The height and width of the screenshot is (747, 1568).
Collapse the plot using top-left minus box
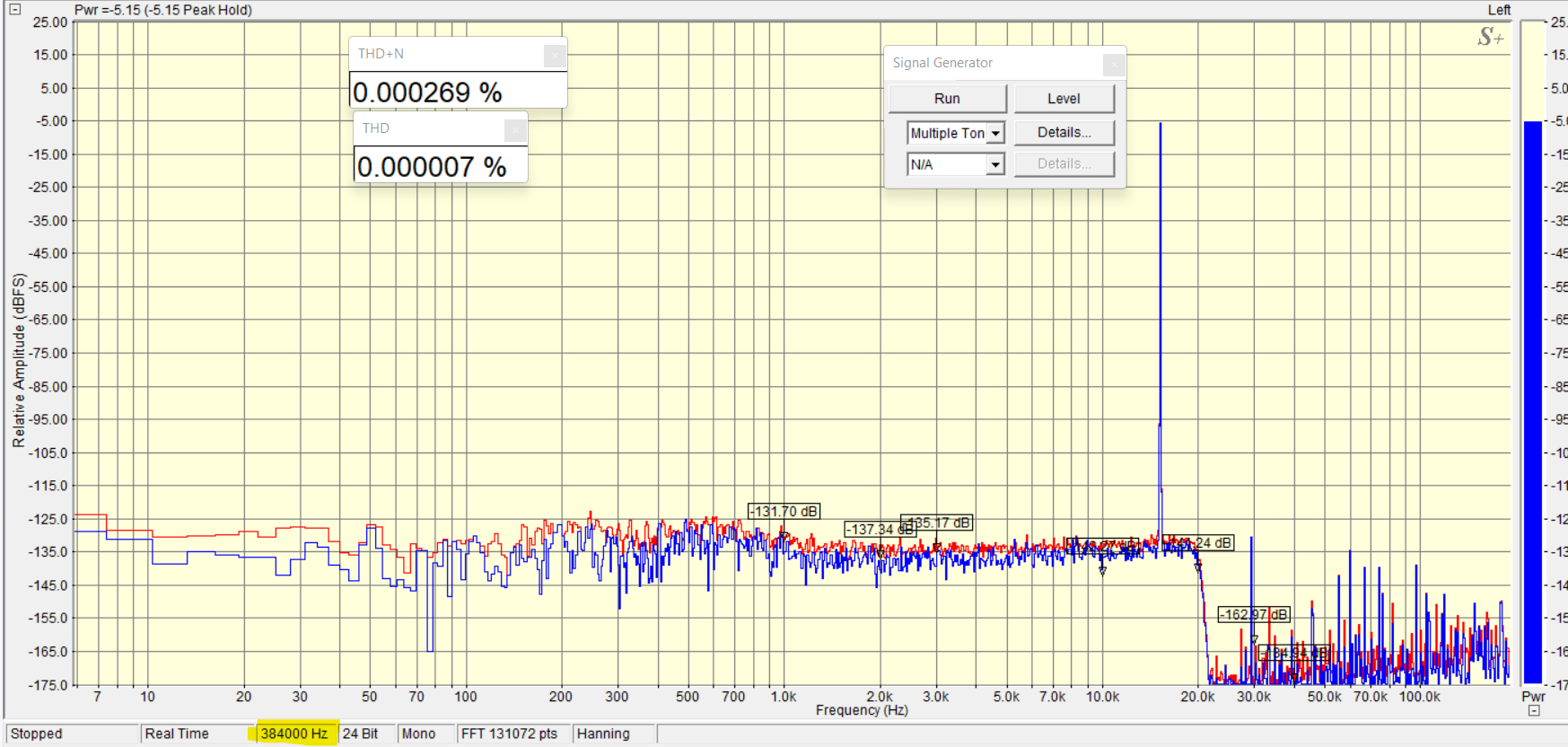tap(14, 9)
